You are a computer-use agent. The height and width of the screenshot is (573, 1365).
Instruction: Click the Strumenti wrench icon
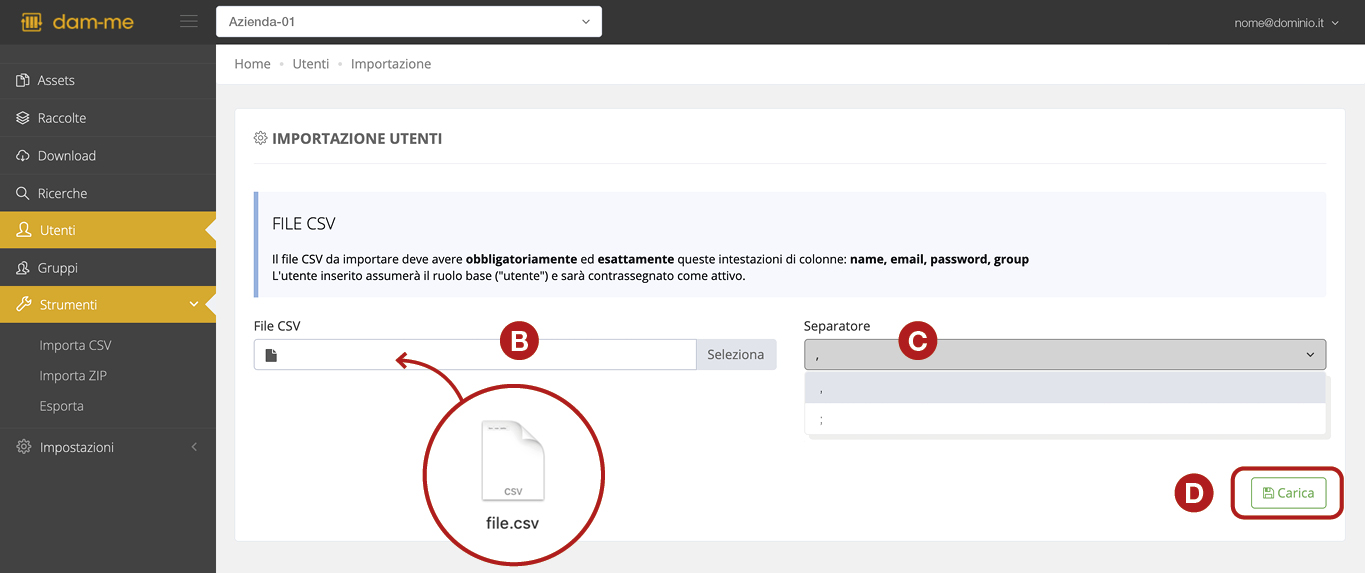24,305
